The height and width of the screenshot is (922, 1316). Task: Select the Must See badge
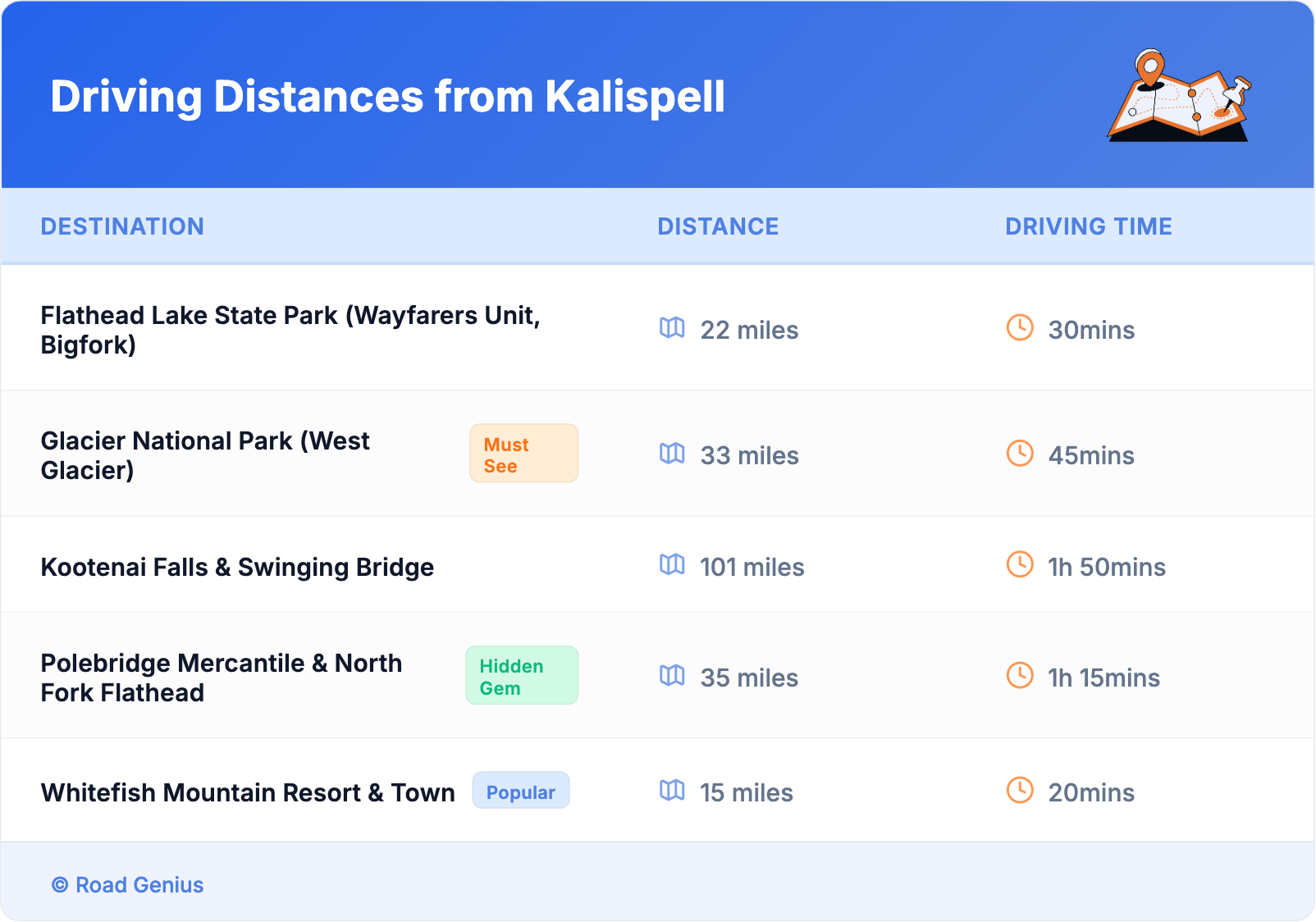click(x=523, y=454)
